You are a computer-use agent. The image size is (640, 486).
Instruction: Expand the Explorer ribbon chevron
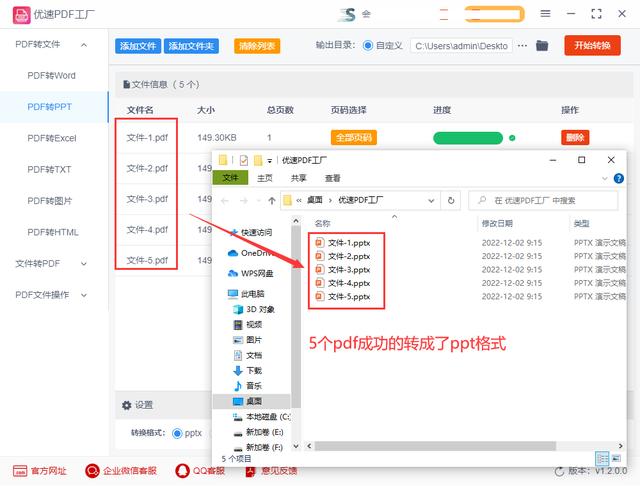pos(604,178)
